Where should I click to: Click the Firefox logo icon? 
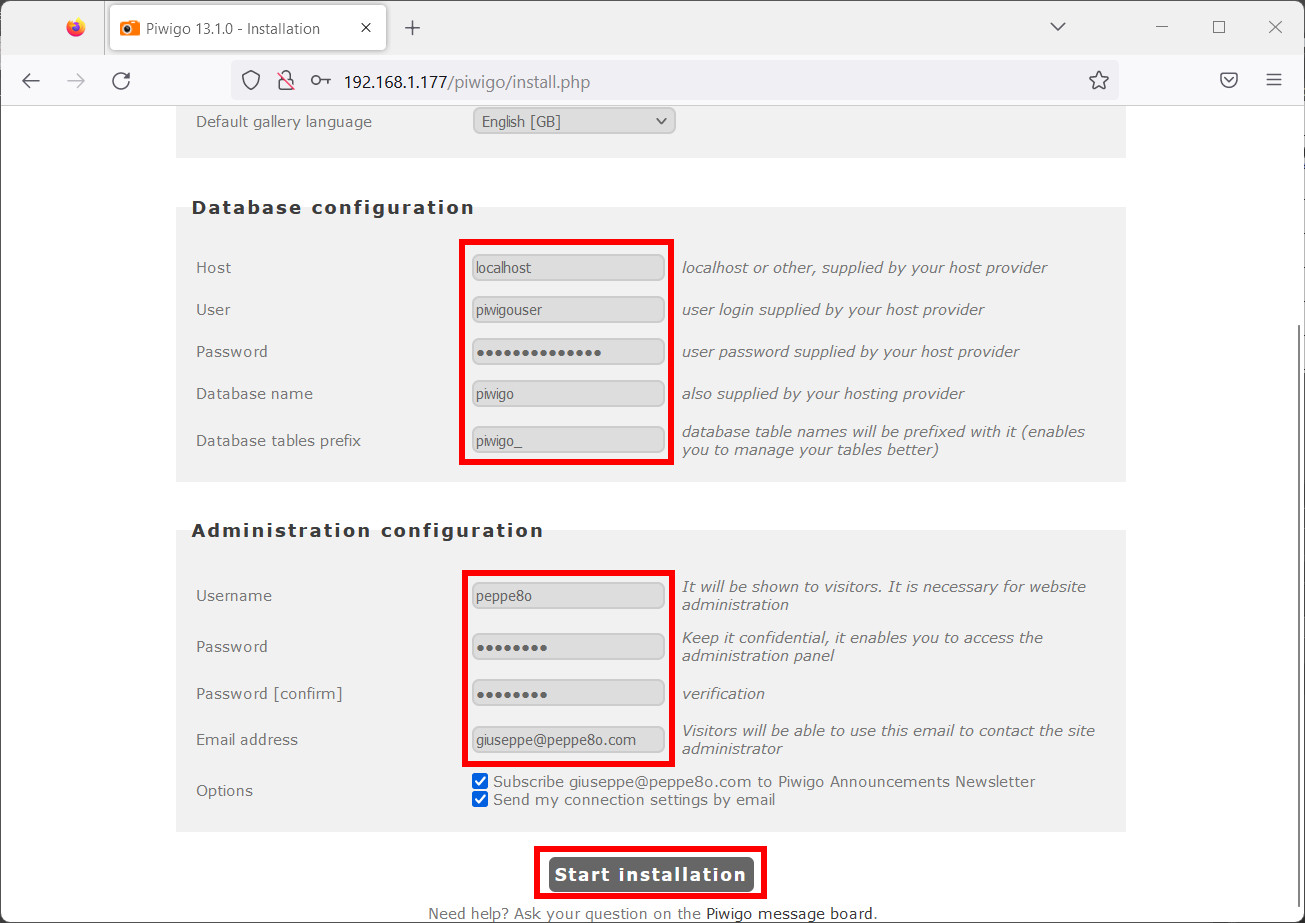coord(76,28)
